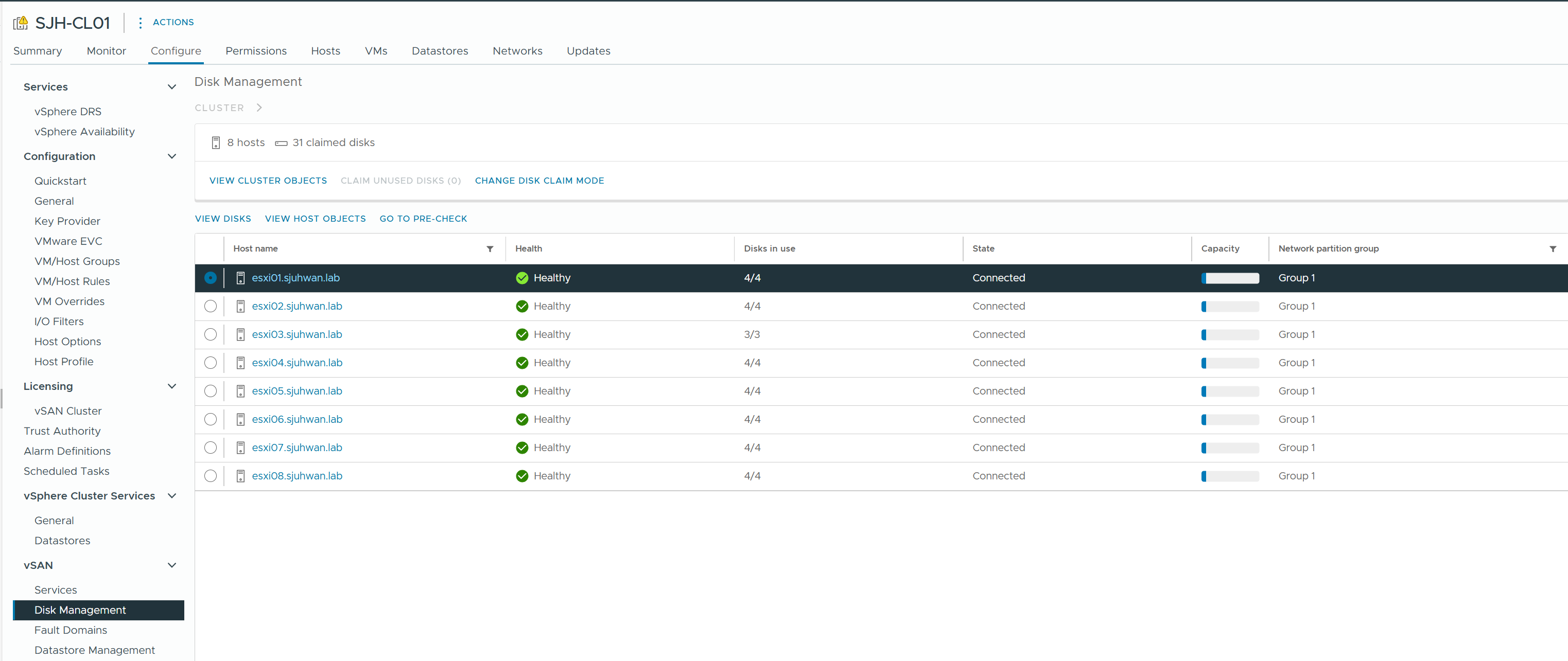Select the esxi08.sjuhwan.lab radio button
The width and height of the screenshot is (1568, 661).
[210, 476]
